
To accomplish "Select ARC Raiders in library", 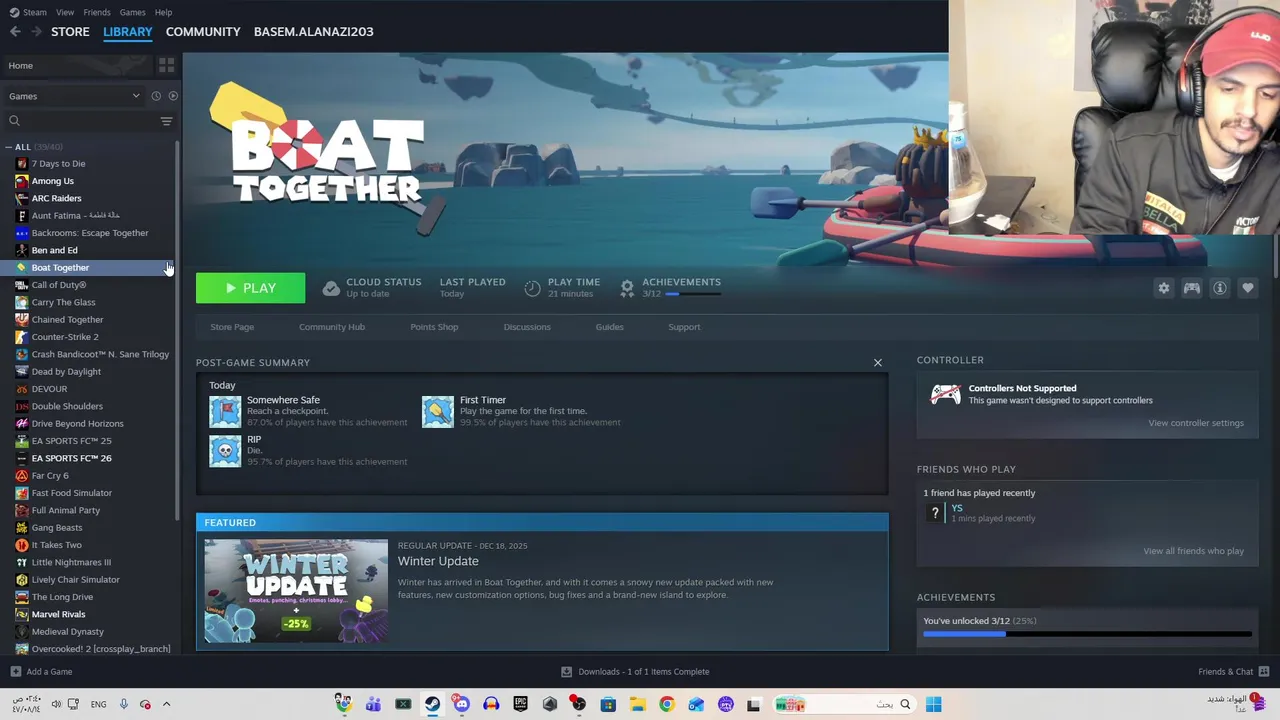I will pos(56,198).
